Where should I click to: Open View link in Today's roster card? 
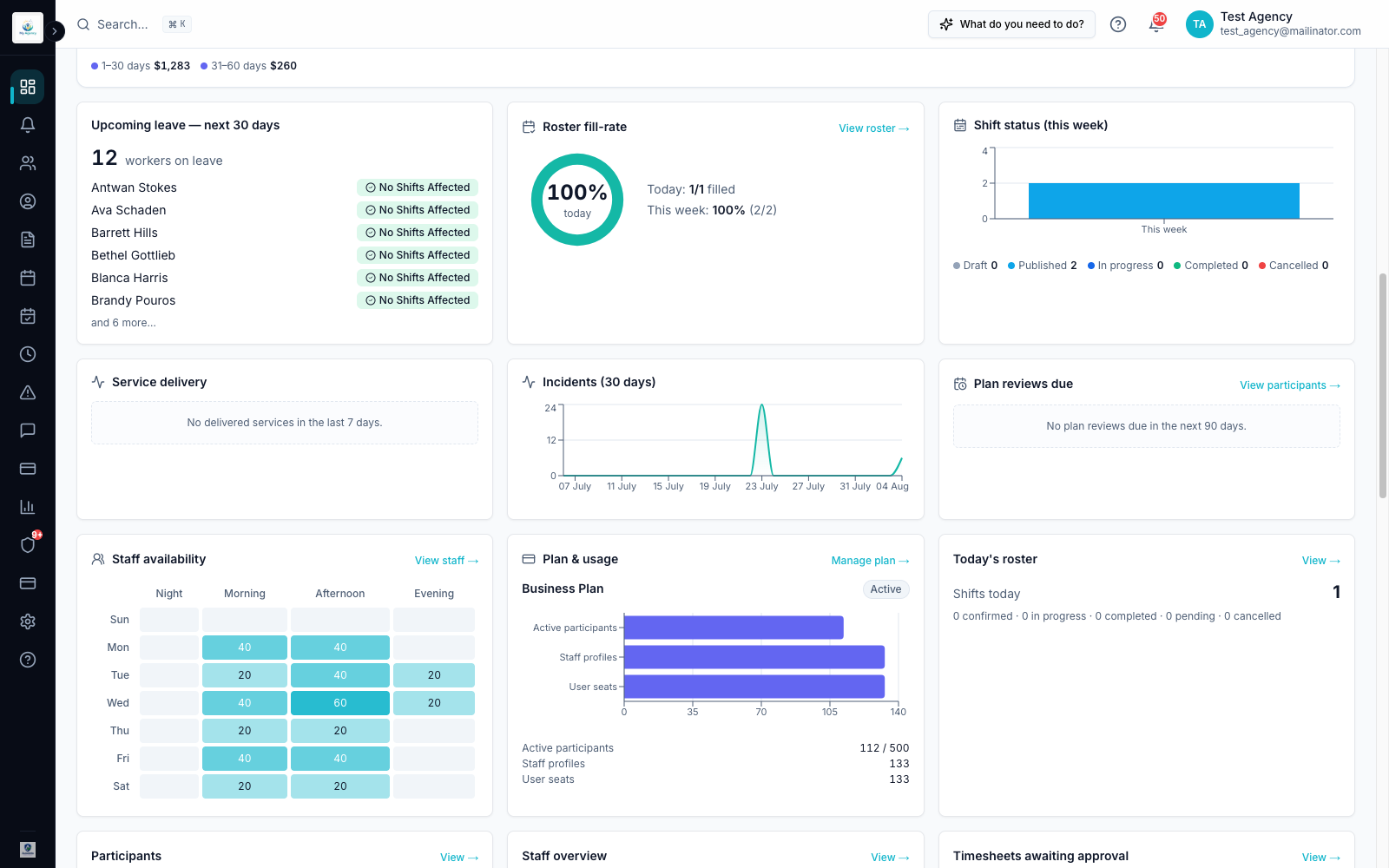(1321, 561)
